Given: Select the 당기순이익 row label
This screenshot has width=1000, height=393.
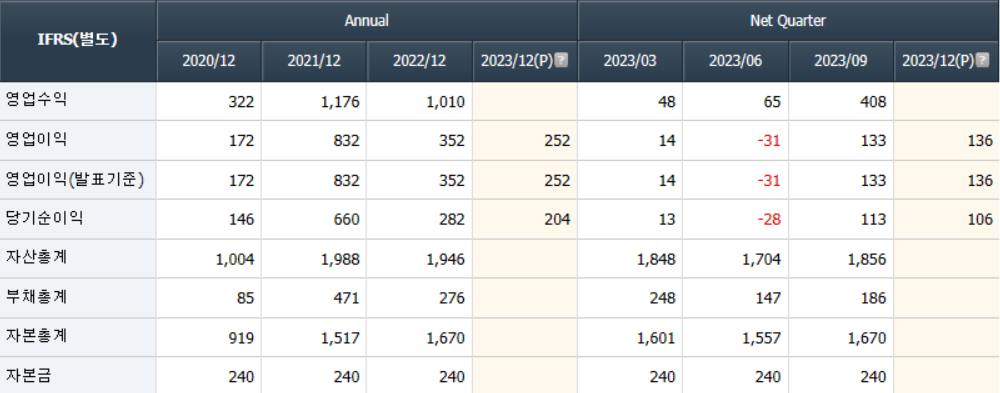Looking at the screenshot, I should (44, 218).
